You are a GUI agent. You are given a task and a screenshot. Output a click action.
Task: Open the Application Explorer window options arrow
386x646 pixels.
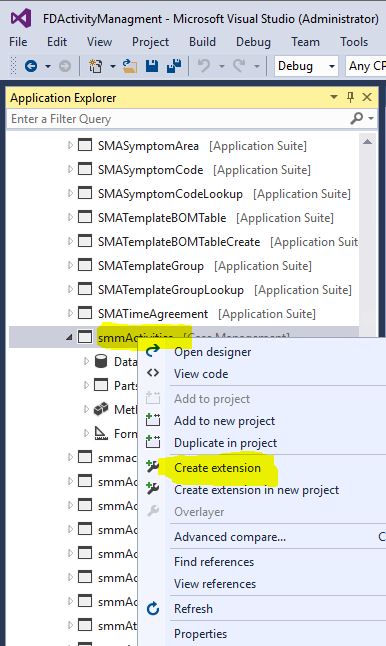tap(334, 98)
